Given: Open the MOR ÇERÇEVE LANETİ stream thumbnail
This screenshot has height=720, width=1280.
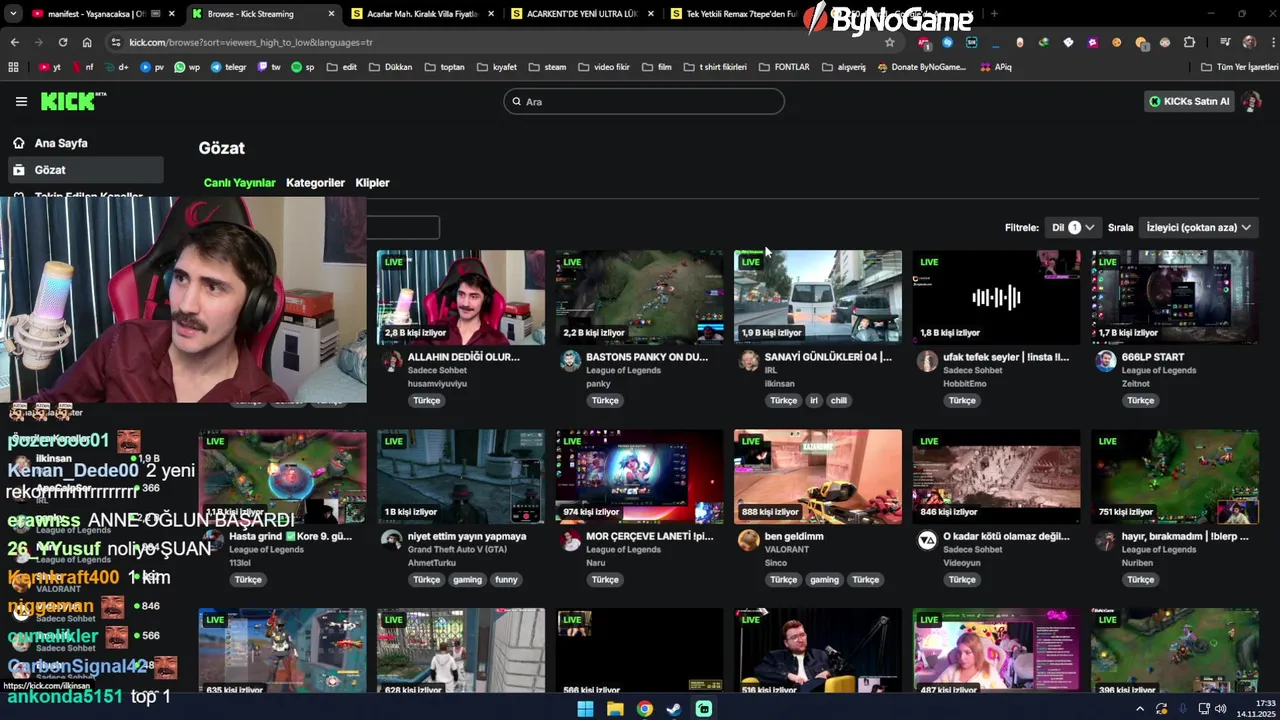Looking at the screenshot, I should 639,477.
